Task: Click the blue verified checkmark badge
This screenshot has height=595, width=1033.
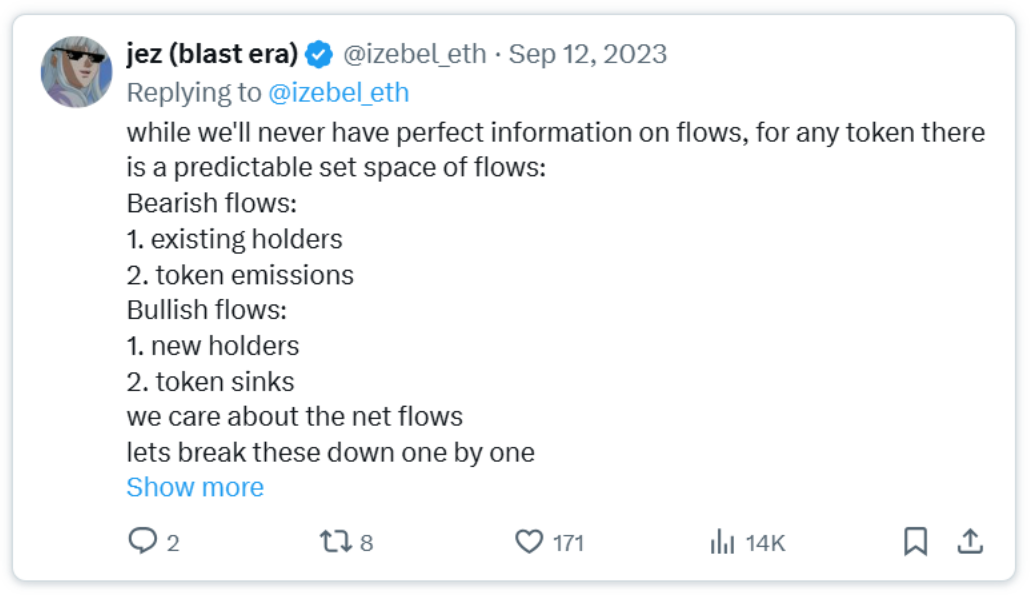Action: [320, 54]
